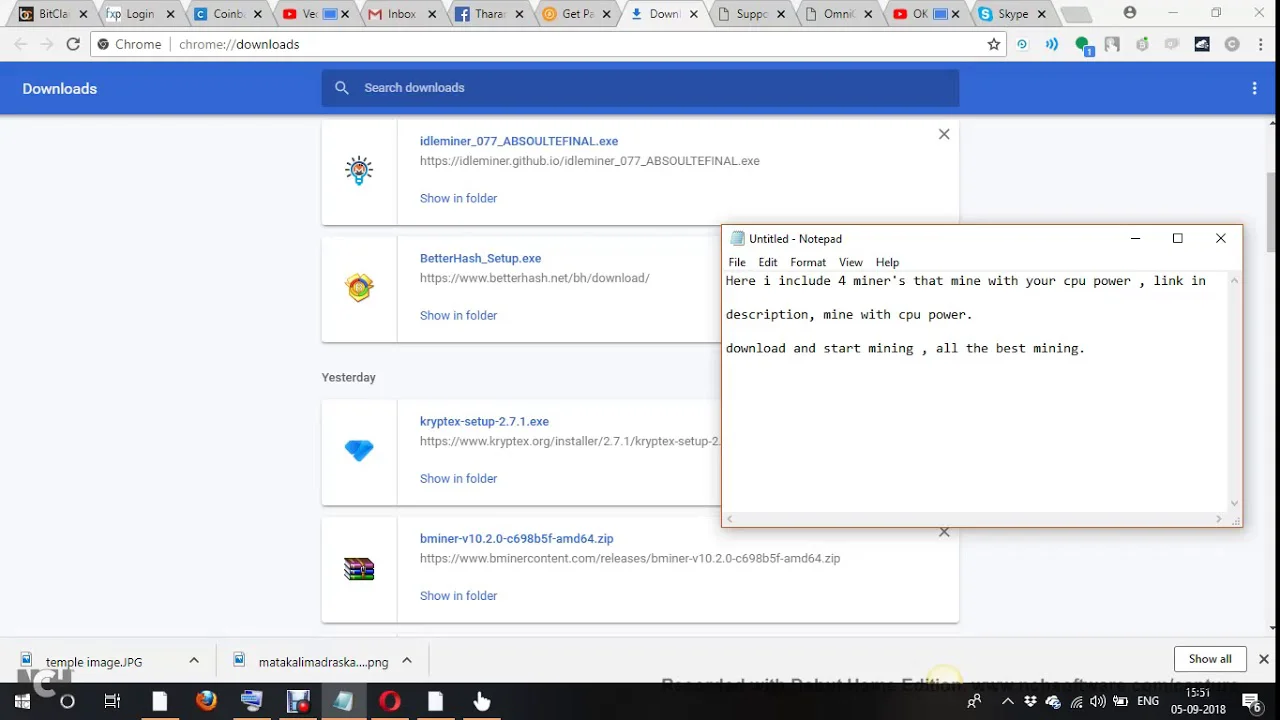Click the search magnifier icon in Downloads
Screen dimensions: 1280x720
coord(342,88)
